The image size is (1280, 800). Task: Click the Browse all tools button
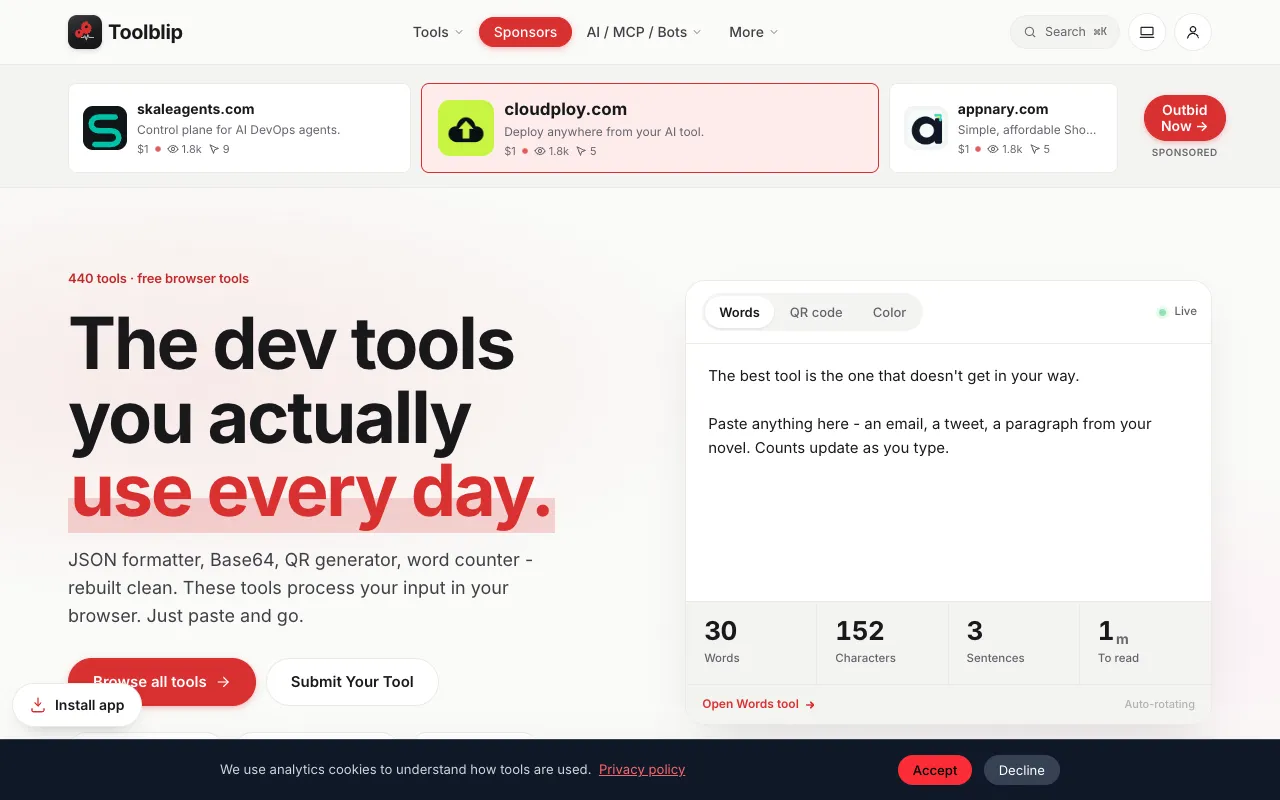pos(162,682)
